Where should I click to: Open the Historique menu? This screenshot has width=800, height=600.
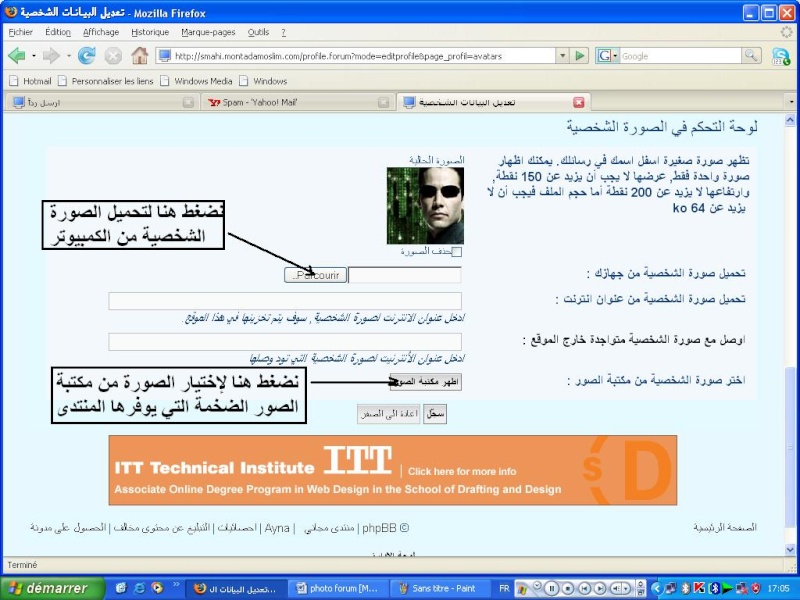pos(150,32)
